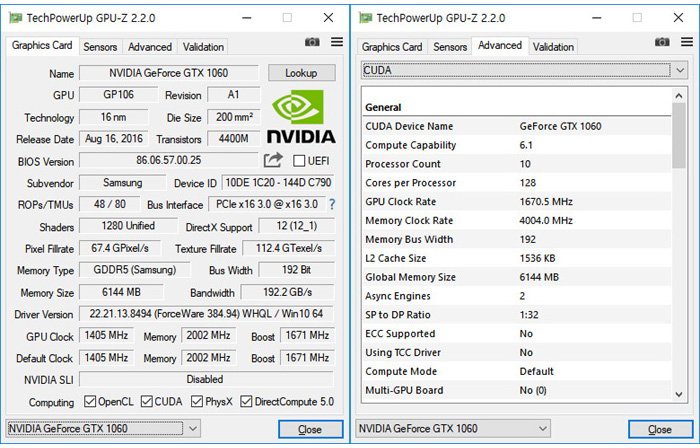Toggle the CUDA computing checkbox

[x=146, y=401]
